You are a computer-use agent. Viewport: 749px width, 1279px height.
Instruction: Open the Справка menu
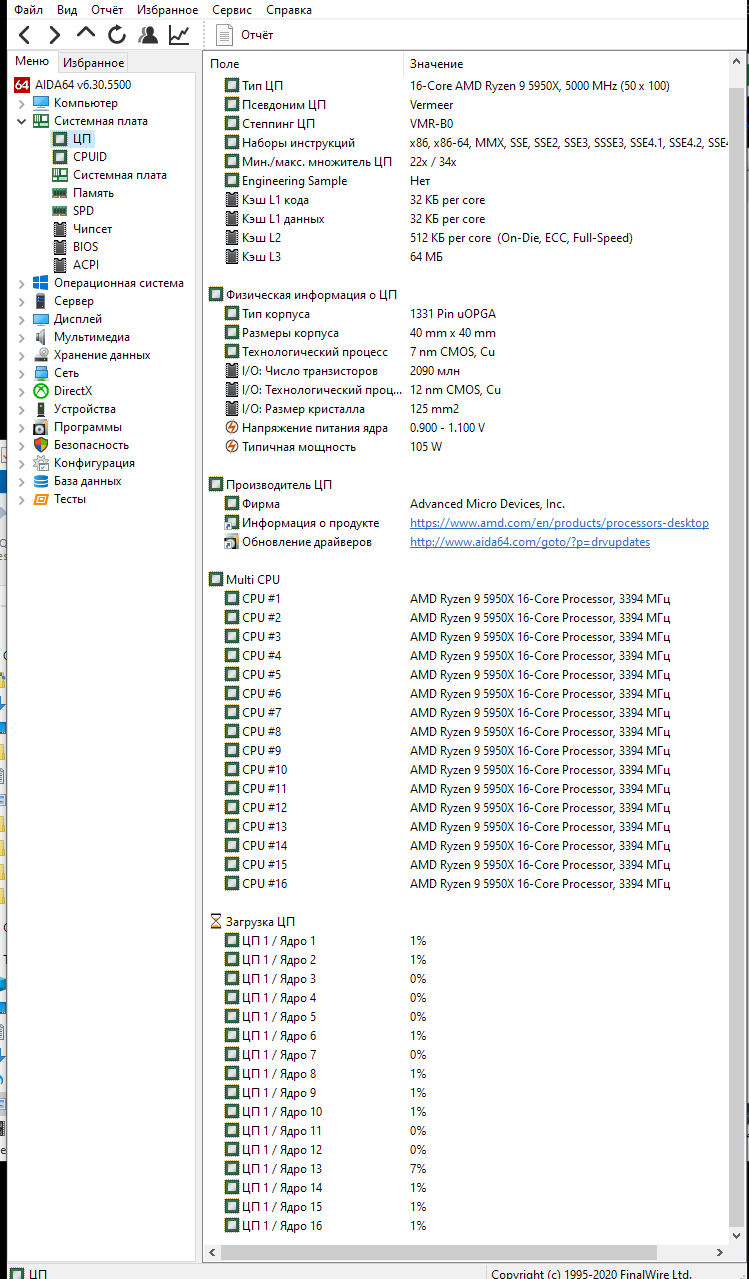pyautogui.click(x=289, y=10)
